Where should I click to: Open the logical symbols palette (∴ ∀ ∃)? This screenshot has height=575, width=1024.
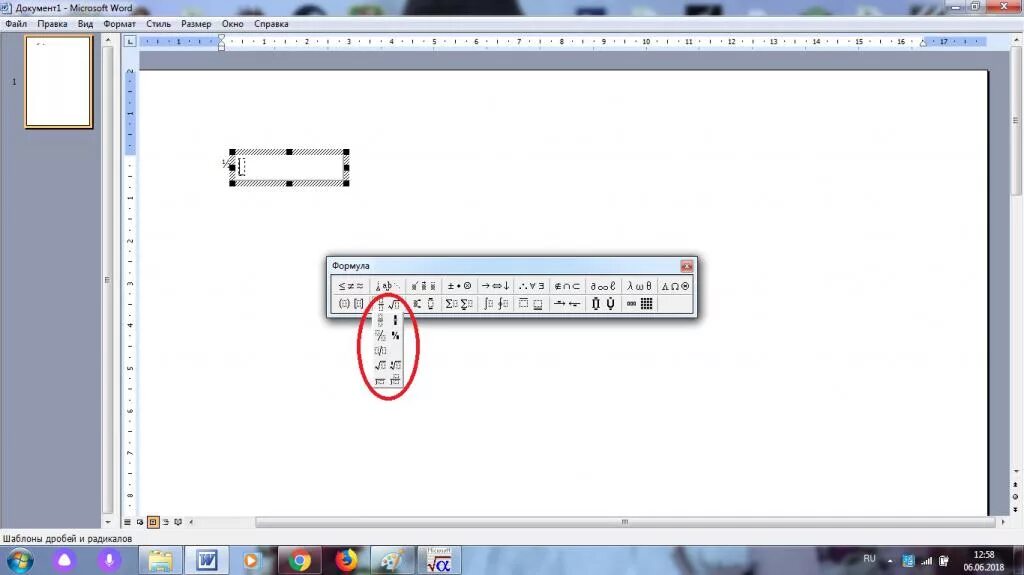pos(531,286)
